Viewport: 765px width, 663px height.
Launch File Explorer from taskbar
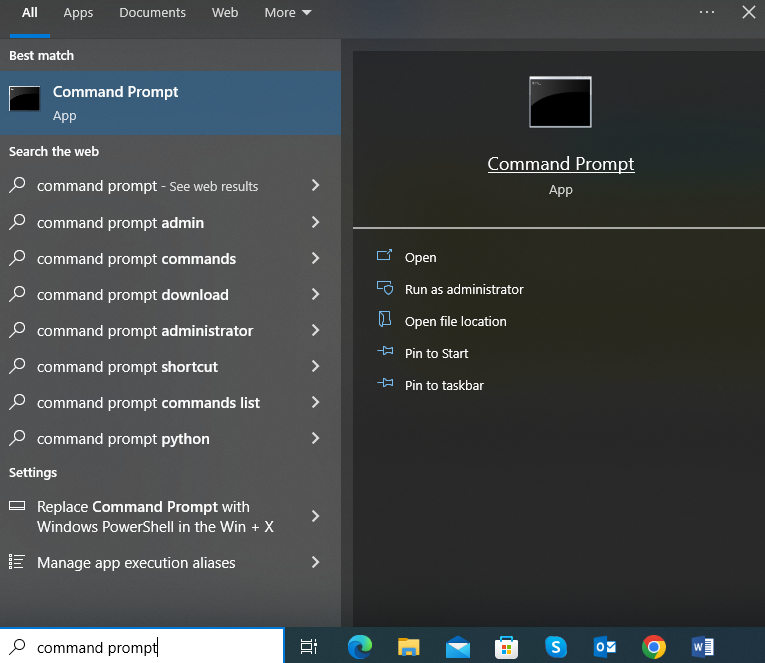coord(408,647)
